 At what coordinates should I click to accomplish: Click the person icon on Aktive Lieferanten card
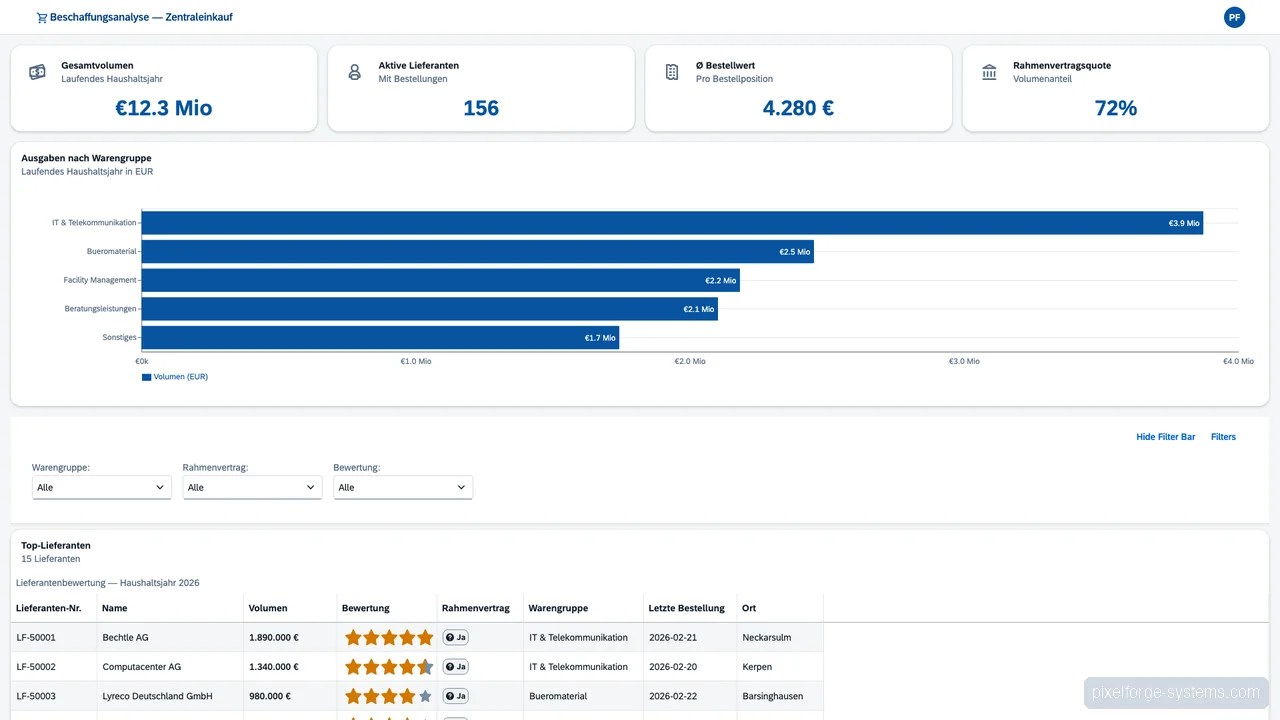tap(354, 71)
